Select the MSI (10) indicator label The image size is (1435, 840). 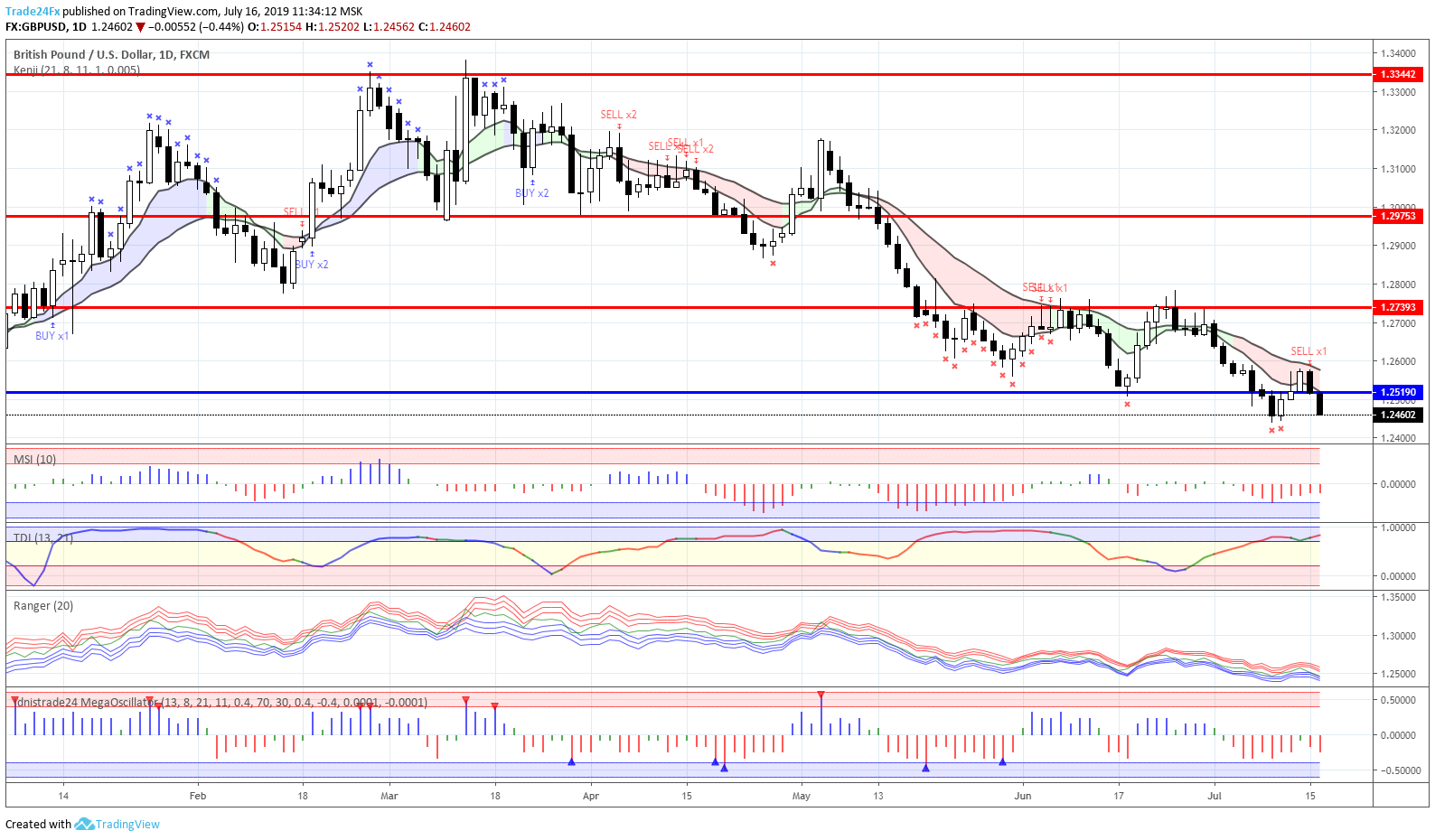click(35, 460)
